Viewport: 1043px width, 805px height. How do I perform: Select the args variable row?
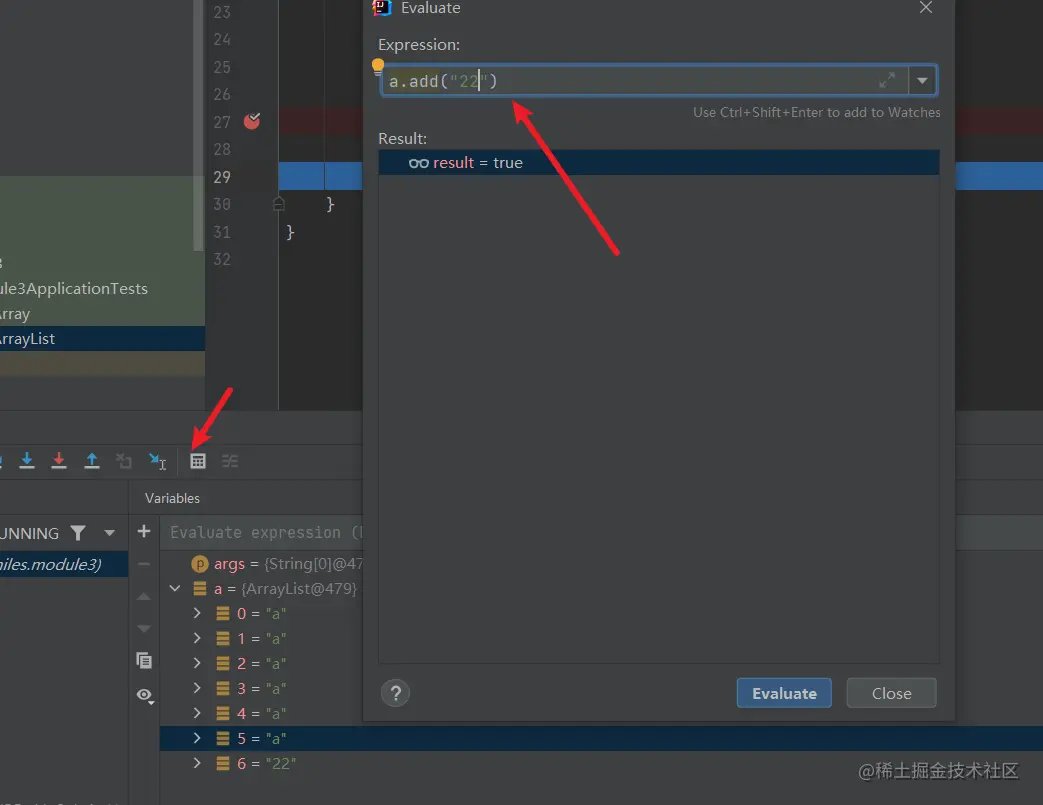[x=261, y=564]
